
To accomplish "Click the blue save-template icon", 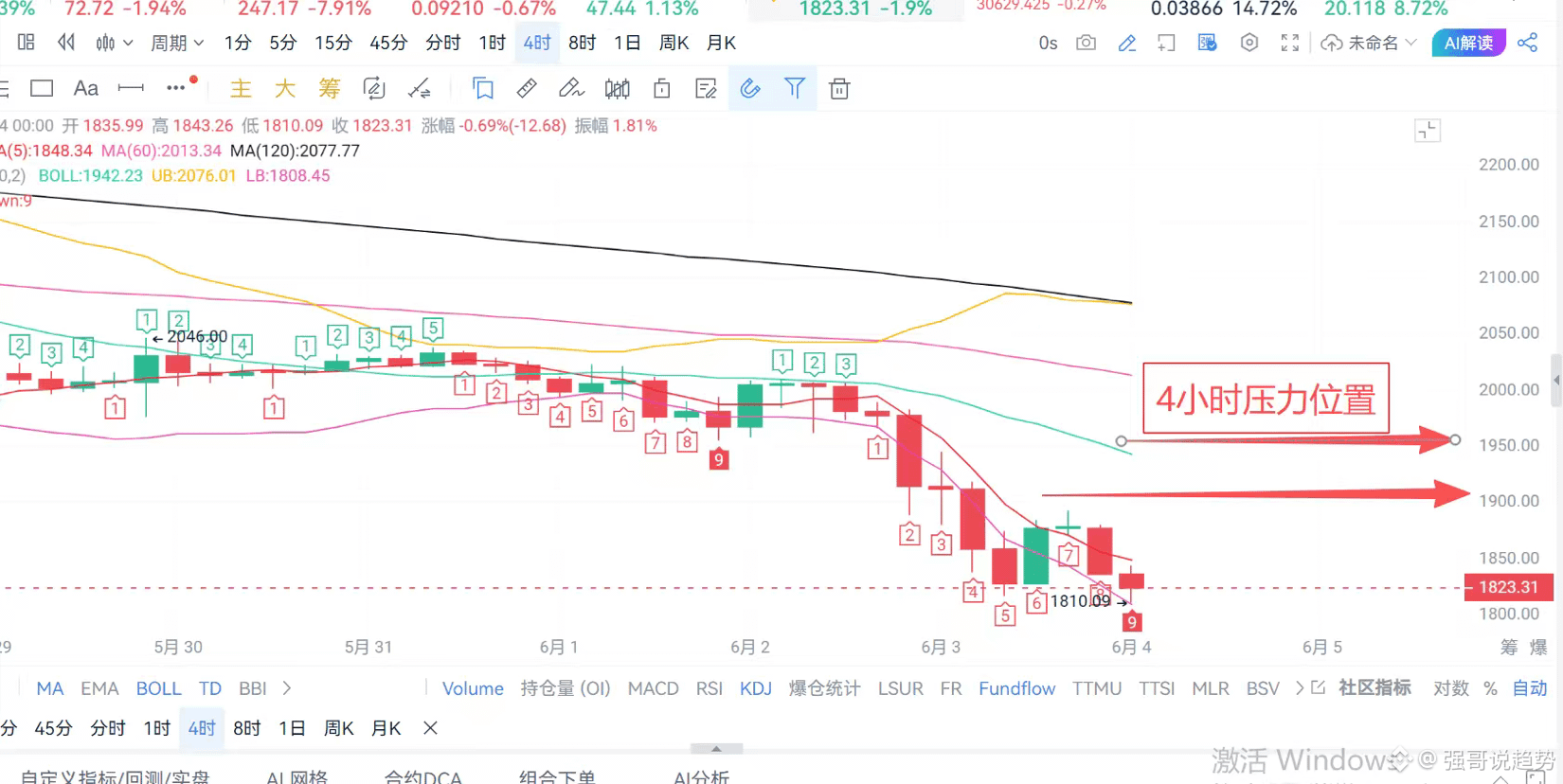I will click(x=1208, y=43).
